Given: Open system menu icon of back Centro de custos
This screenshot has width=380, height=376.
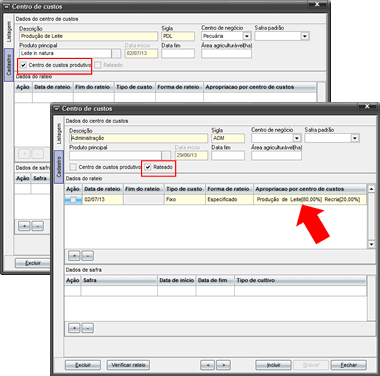Looking at the screenshot, I should click(6, 7).
